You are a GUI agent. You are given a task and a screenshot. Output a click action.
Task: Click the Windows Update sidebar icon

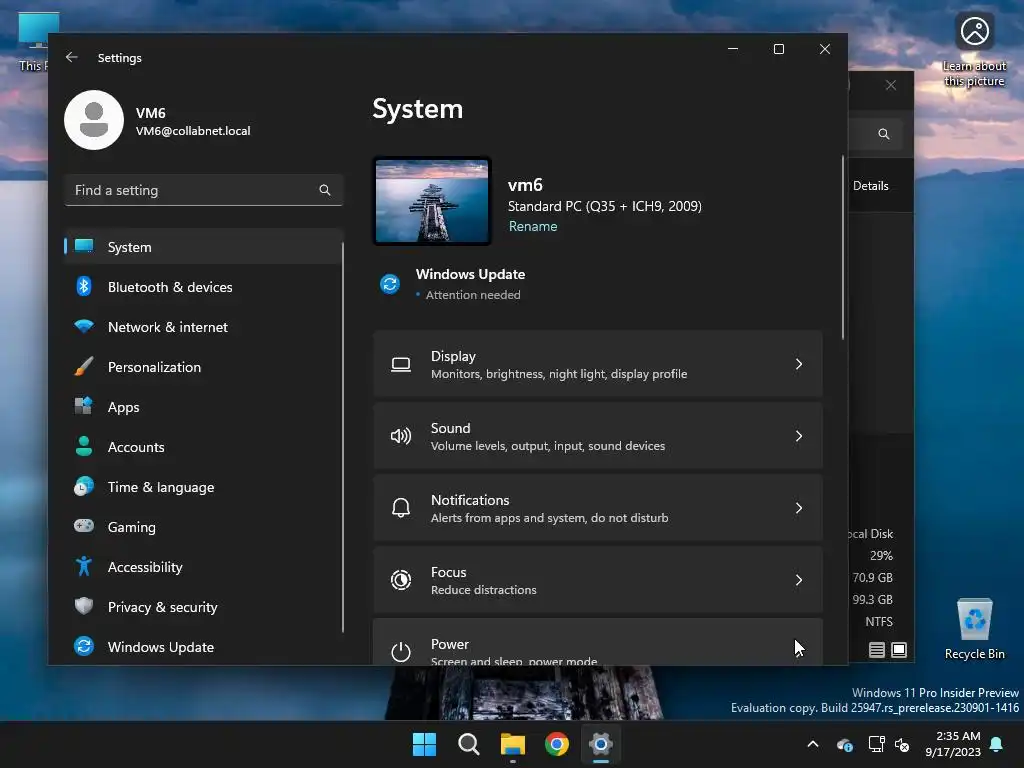[x=84, y=647]
